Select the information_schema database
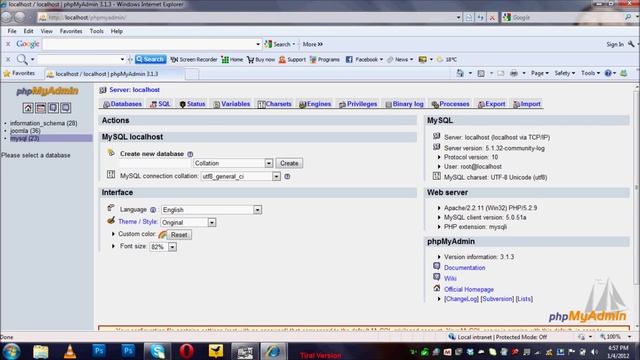 (44, 123)
